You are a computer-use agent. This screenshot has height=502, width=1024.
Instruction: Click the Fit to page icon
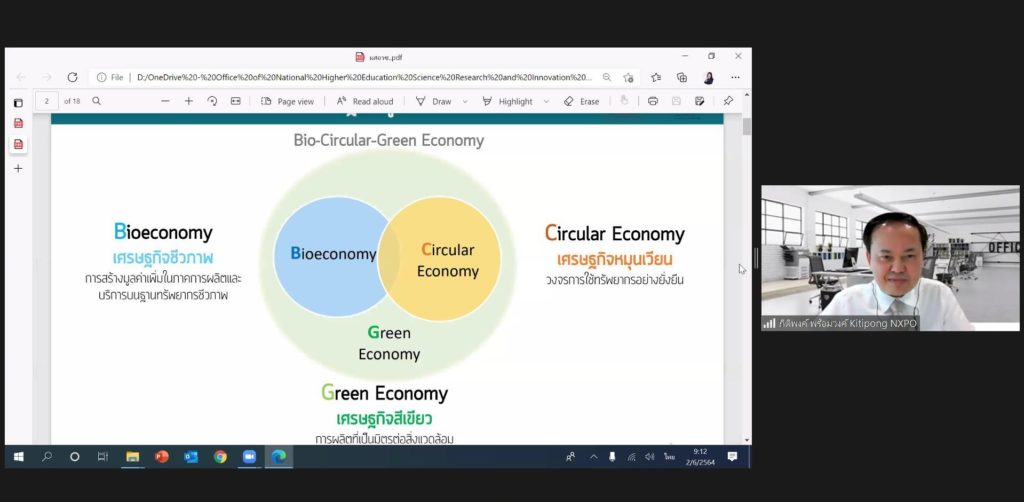click(x=236, y=101)
